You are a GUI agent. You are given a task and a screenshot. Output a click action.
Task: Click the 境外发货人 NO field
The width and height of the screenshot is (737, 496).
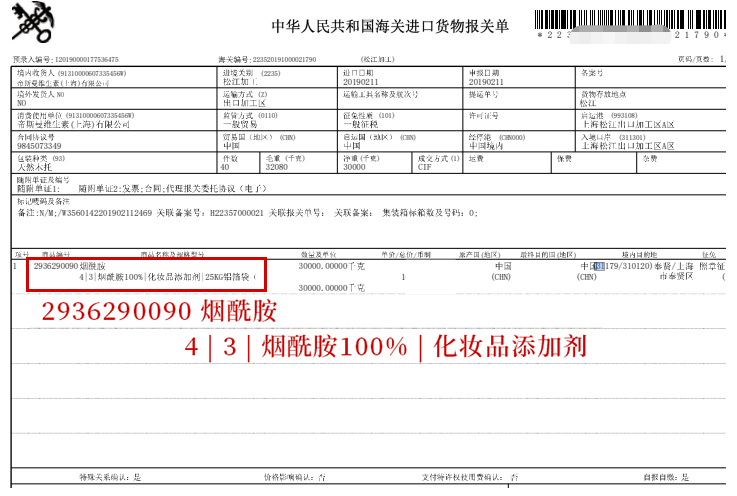[x=114, y=99]
